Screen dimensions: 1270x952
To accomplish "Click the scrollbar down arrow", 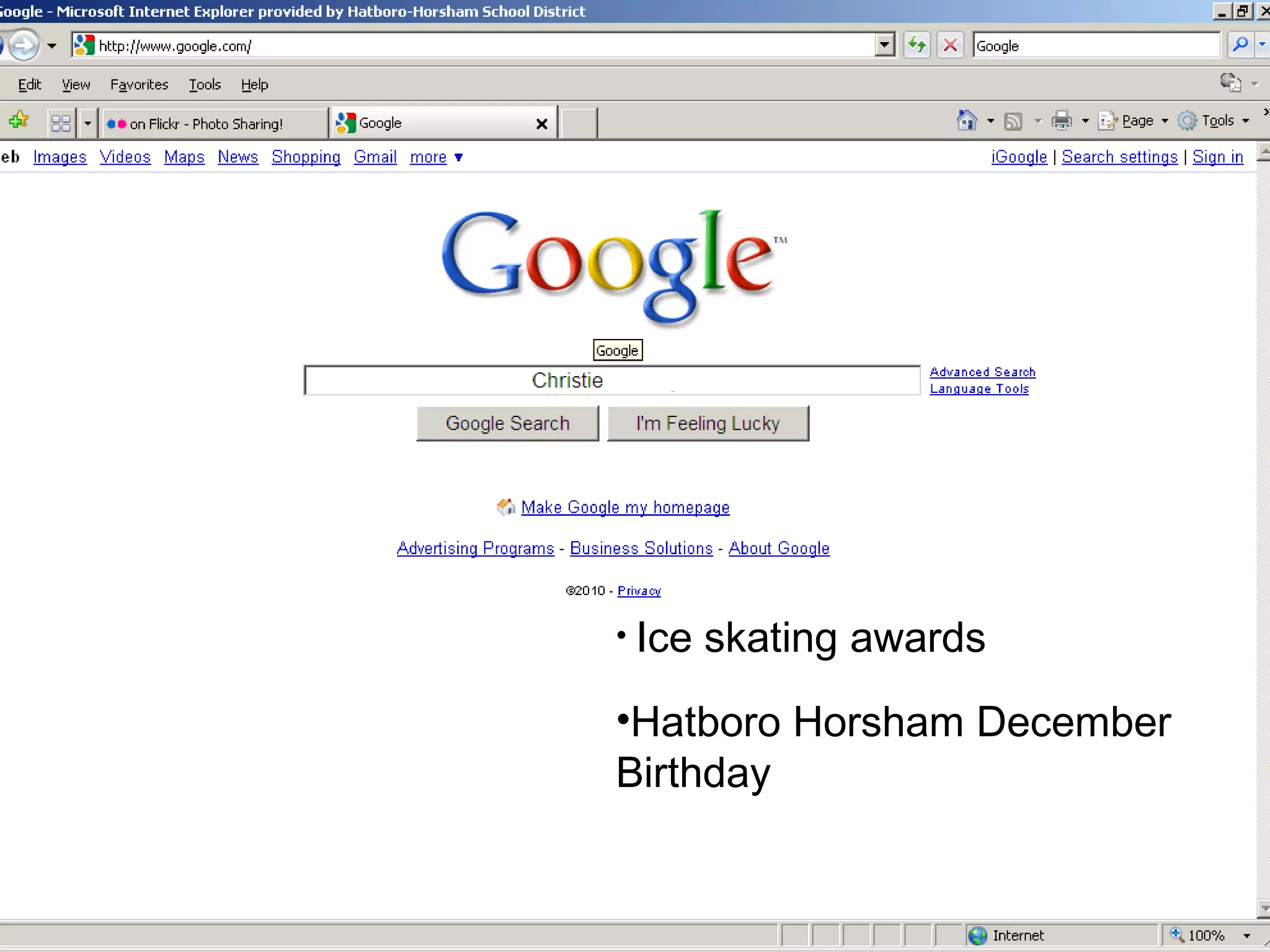I will (x=1263, y=907).
